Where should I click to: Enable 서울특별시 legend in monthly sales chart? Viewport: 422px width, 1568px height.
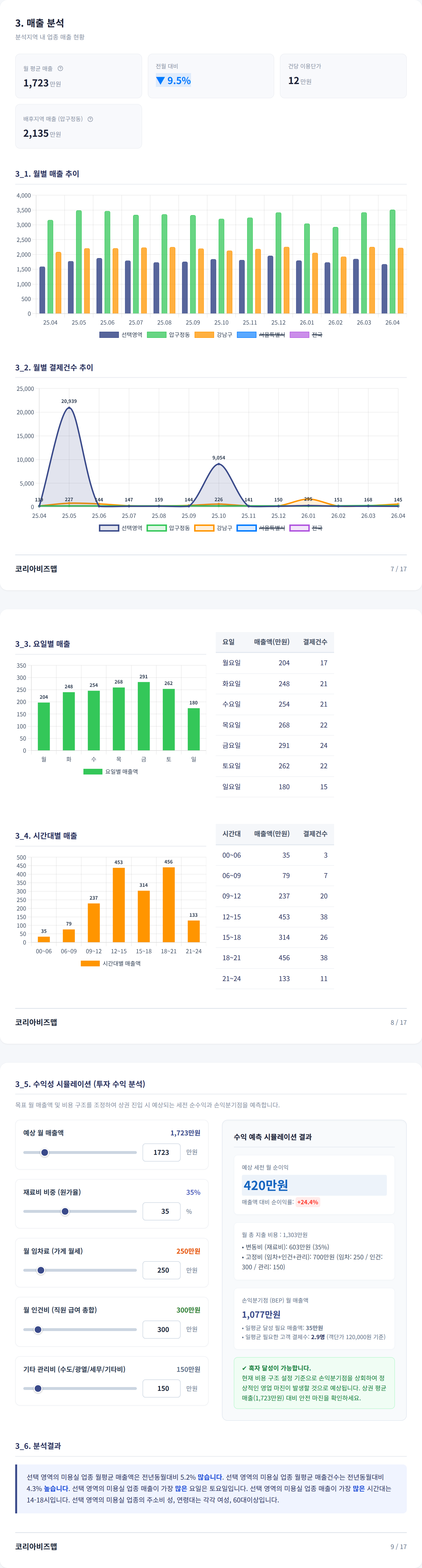click(x=261, y=335)
